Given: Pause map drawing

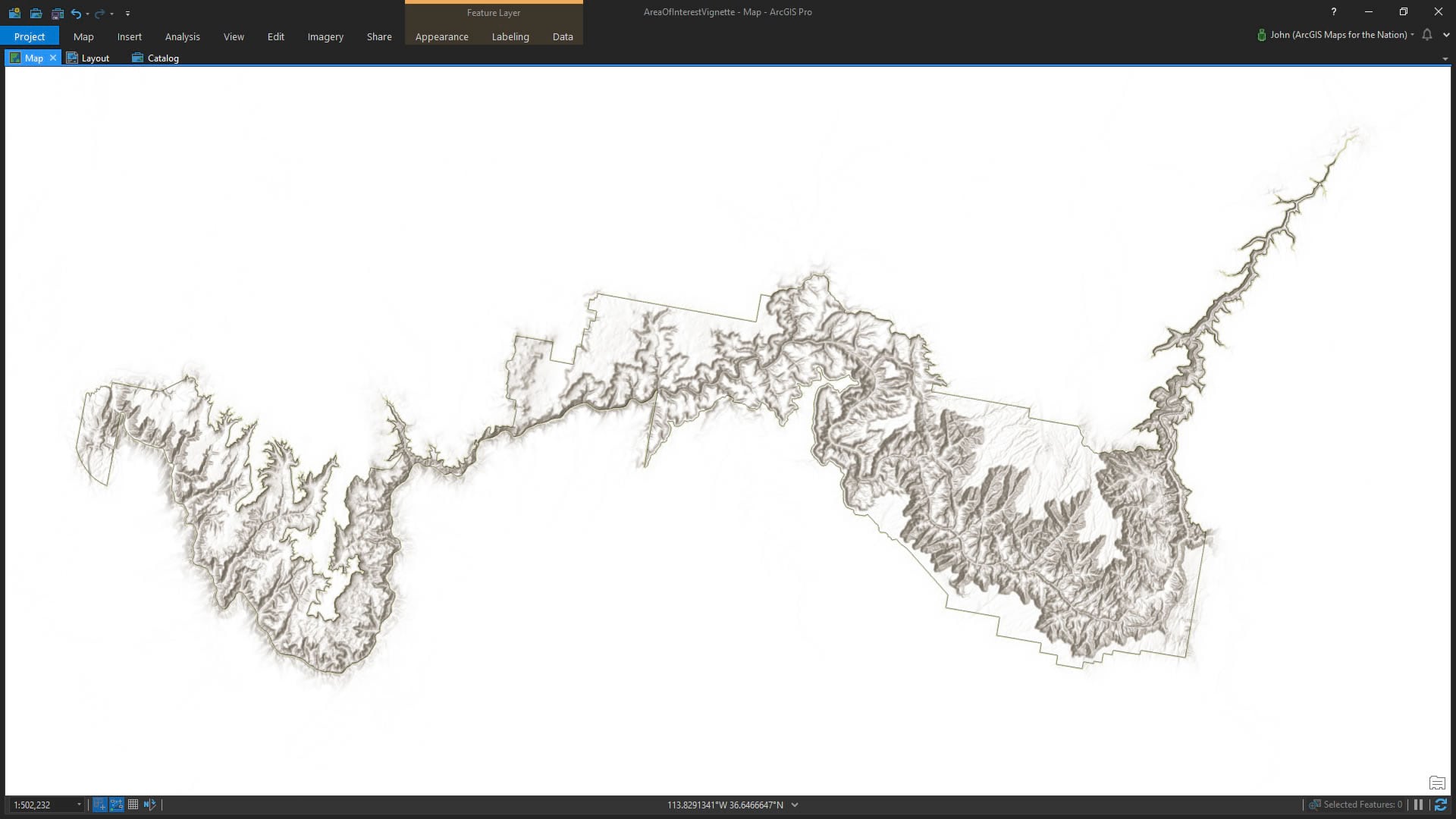Looking at the screenshot, I should [1418, 805].
